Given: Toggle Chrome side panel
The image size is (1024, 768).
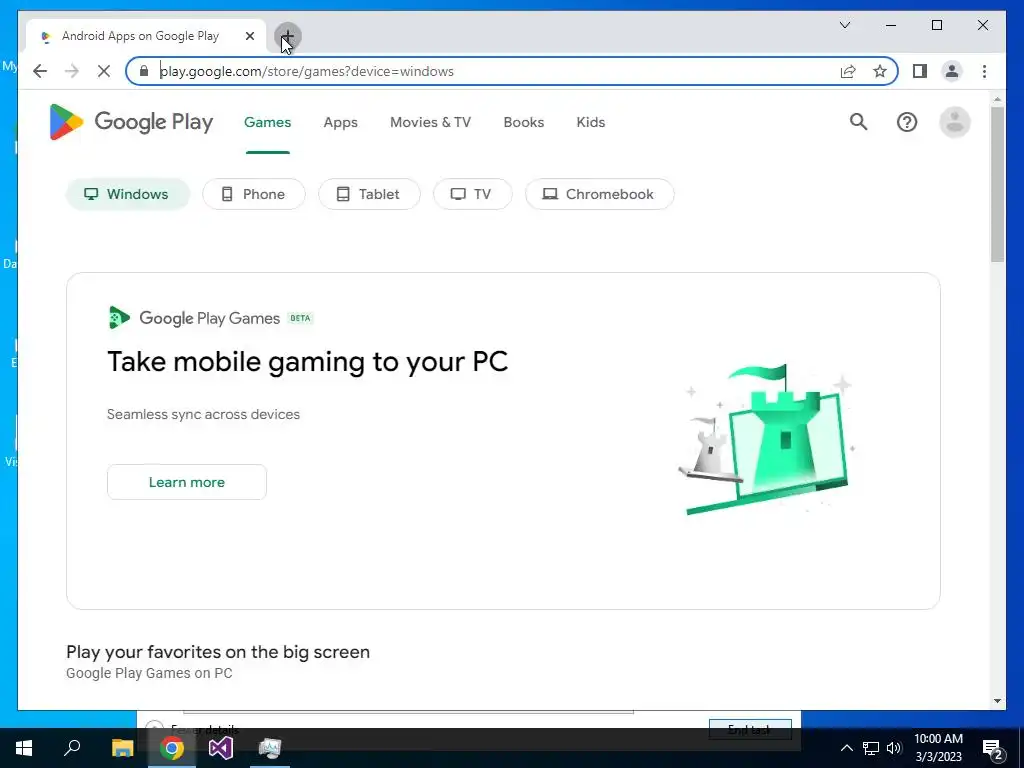Looking at the screenshot, I should pos(920,71).
